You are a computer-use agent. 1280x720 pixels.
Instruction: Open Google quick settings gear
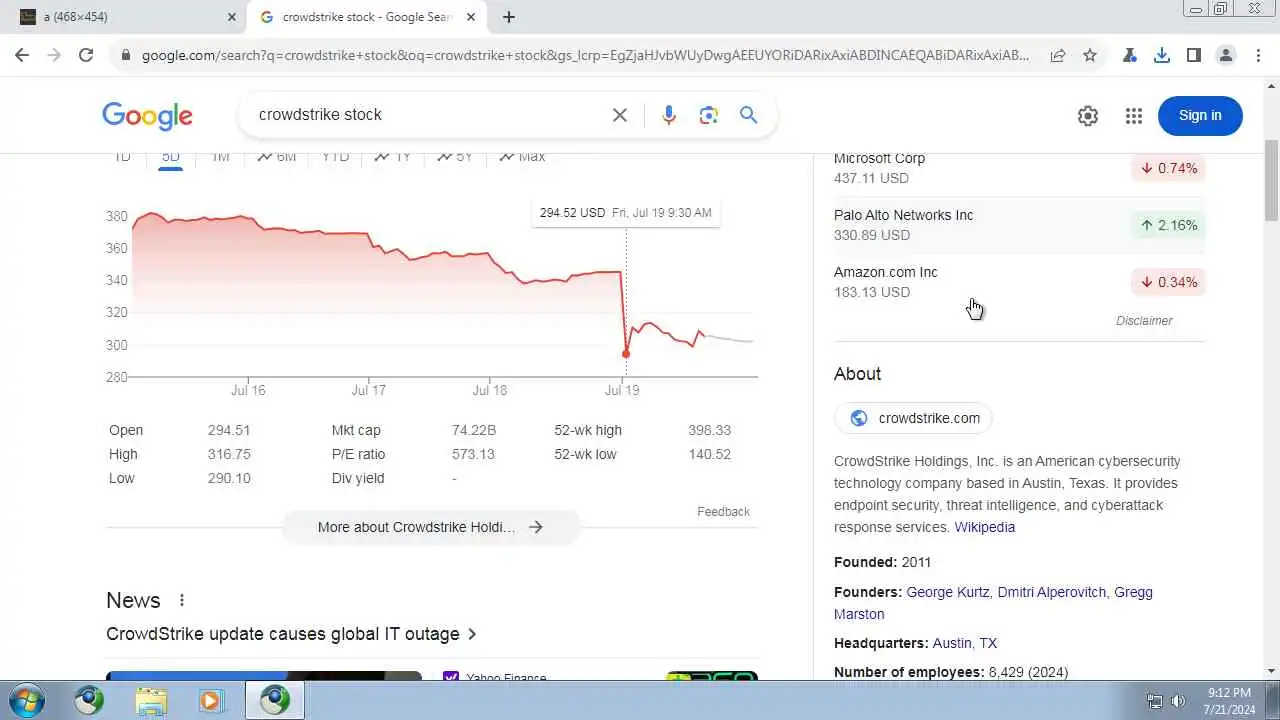coord(1088,116)
